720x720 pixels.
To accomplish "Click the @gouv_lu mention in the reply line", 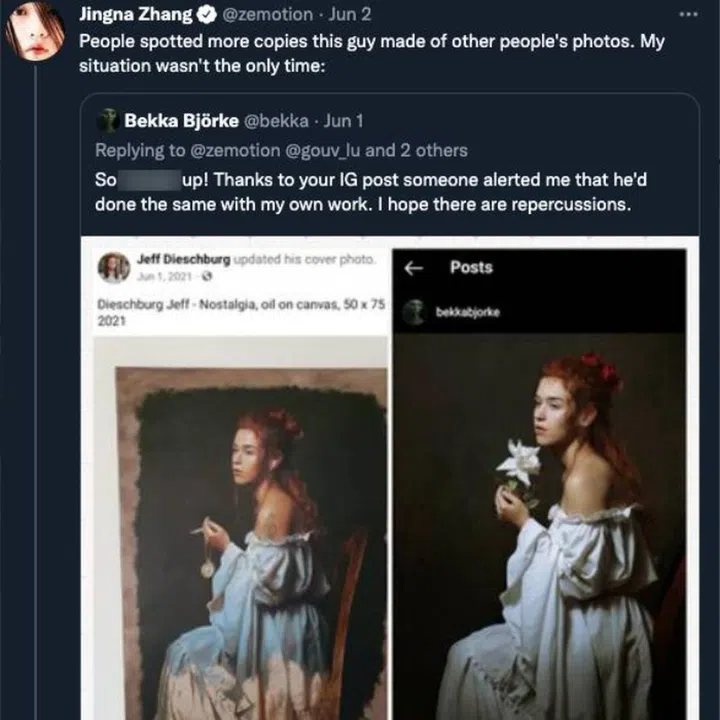I will [x=327, y=150].
